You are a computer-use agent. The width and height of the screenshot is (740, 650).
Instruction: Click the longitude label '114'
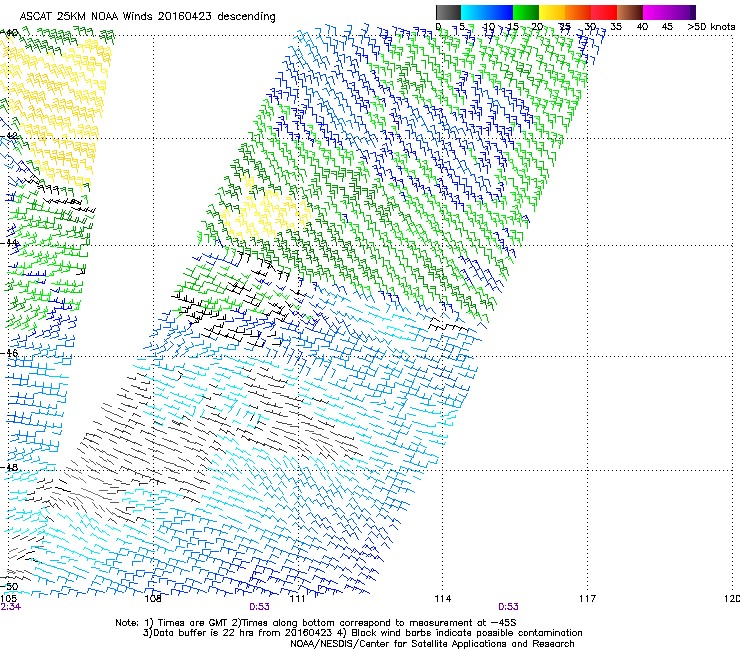coord(442,599)
